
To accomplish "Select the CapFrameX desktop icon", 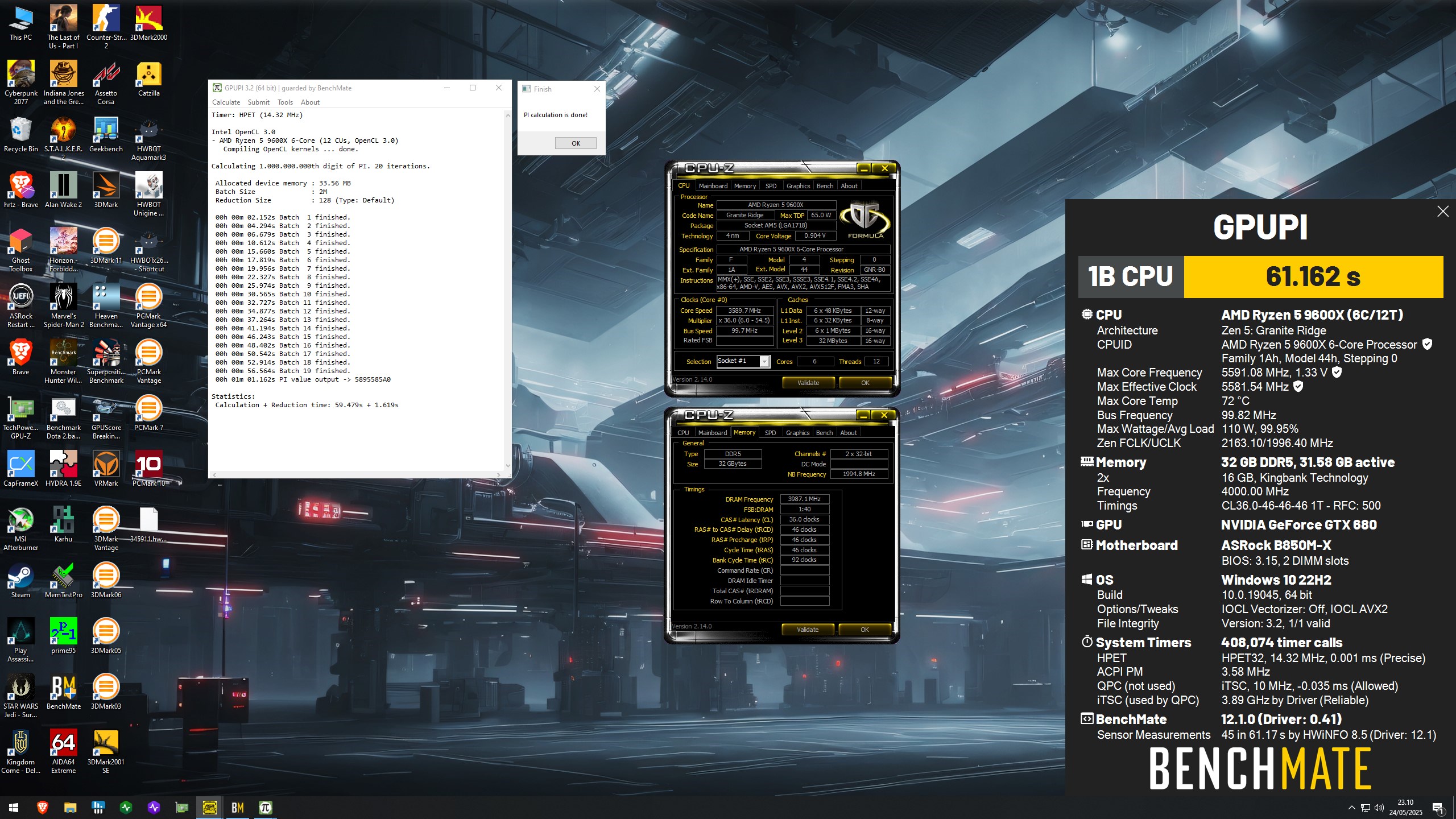I will pos(21,469).
